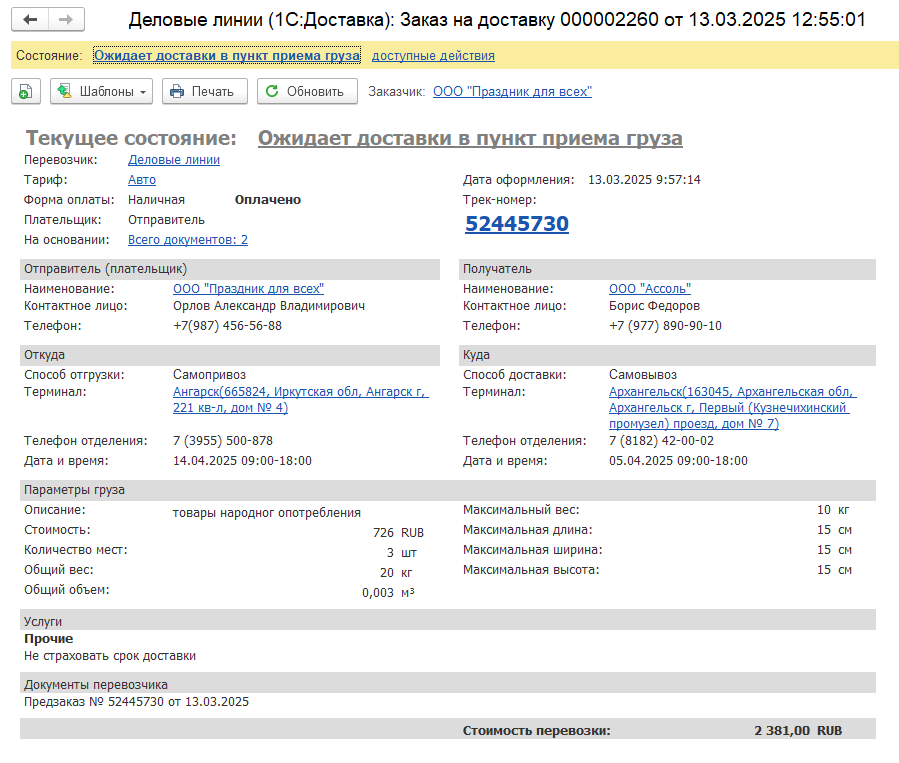Click the Обновить button
Screen dimensions: 899x763
point(307,91)
